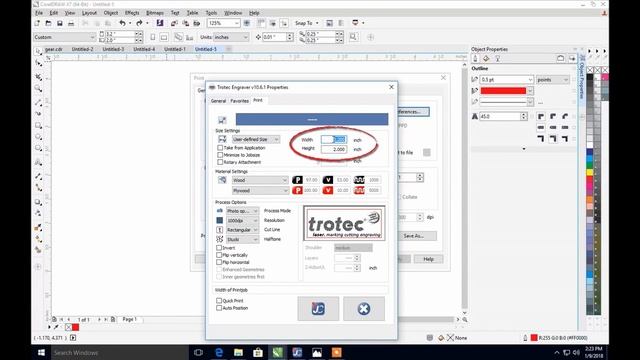Click the red P power icon
This screenshot has width=640, height=360.
tap(297, 190)
